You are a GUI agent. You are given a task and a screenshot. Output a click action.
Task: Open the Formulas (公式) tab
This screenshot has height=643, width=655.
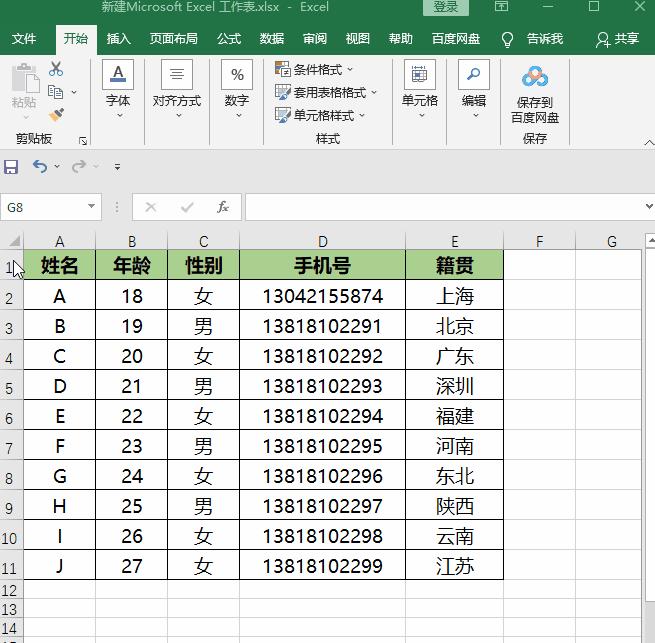(229, 39)
